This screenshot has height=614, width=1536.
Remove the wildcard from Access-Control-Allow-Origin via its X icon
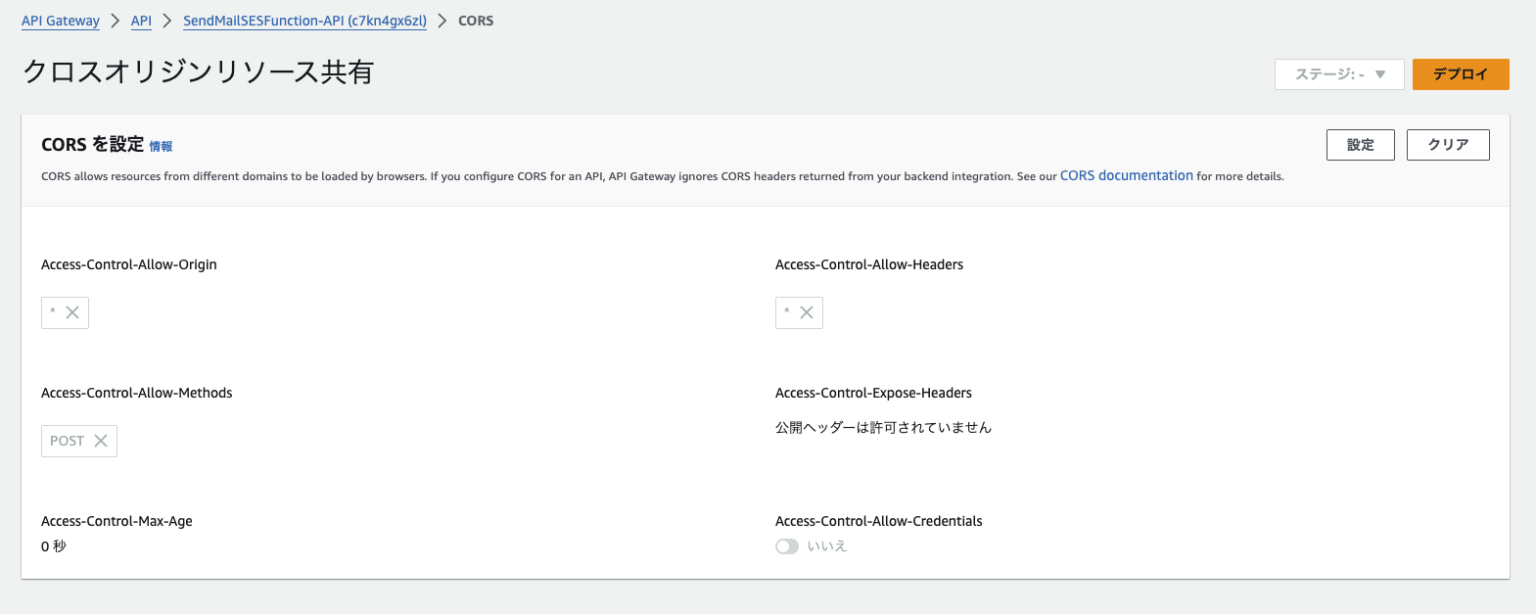point(74,312)
